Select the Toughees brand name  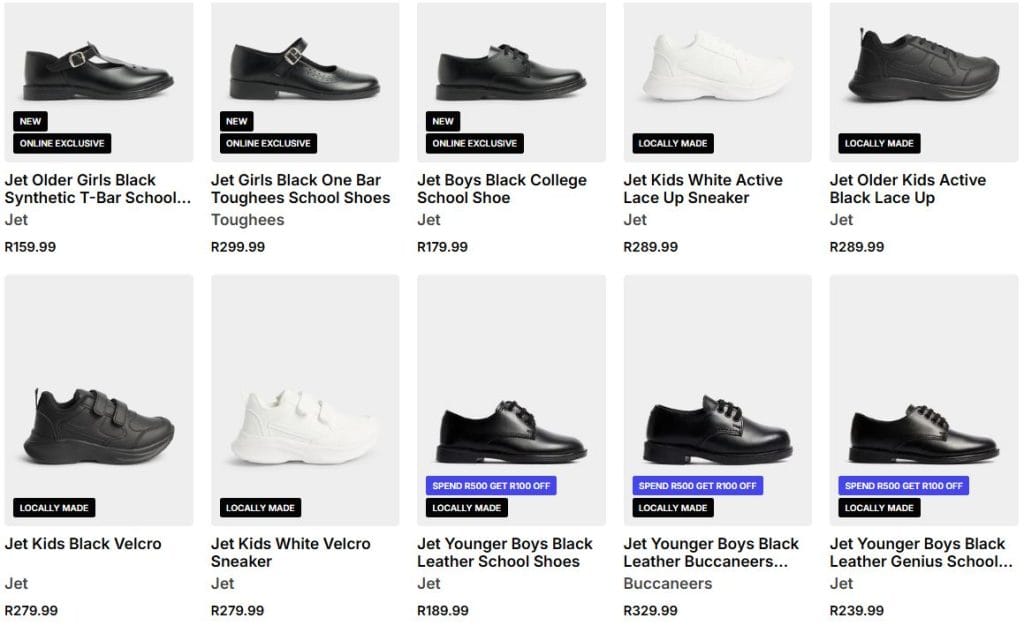(247, 220)
